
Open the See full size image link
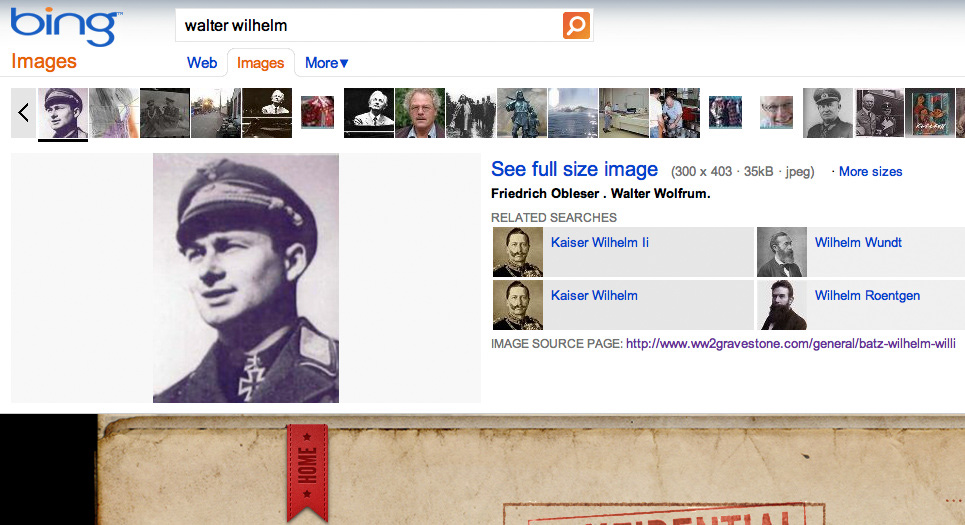click(x=574, y=169)
